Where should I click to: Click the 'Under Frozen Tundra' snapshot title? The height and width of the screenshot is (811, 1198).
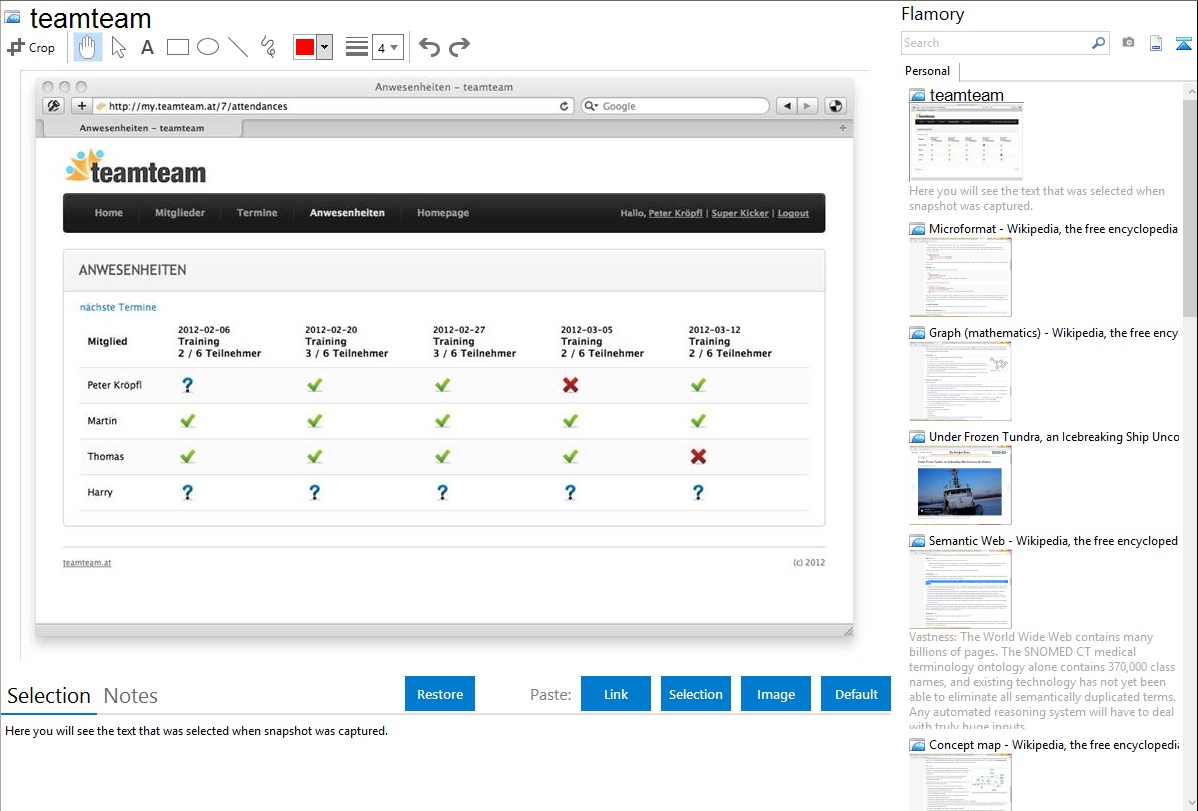[x=1054, y=437]
